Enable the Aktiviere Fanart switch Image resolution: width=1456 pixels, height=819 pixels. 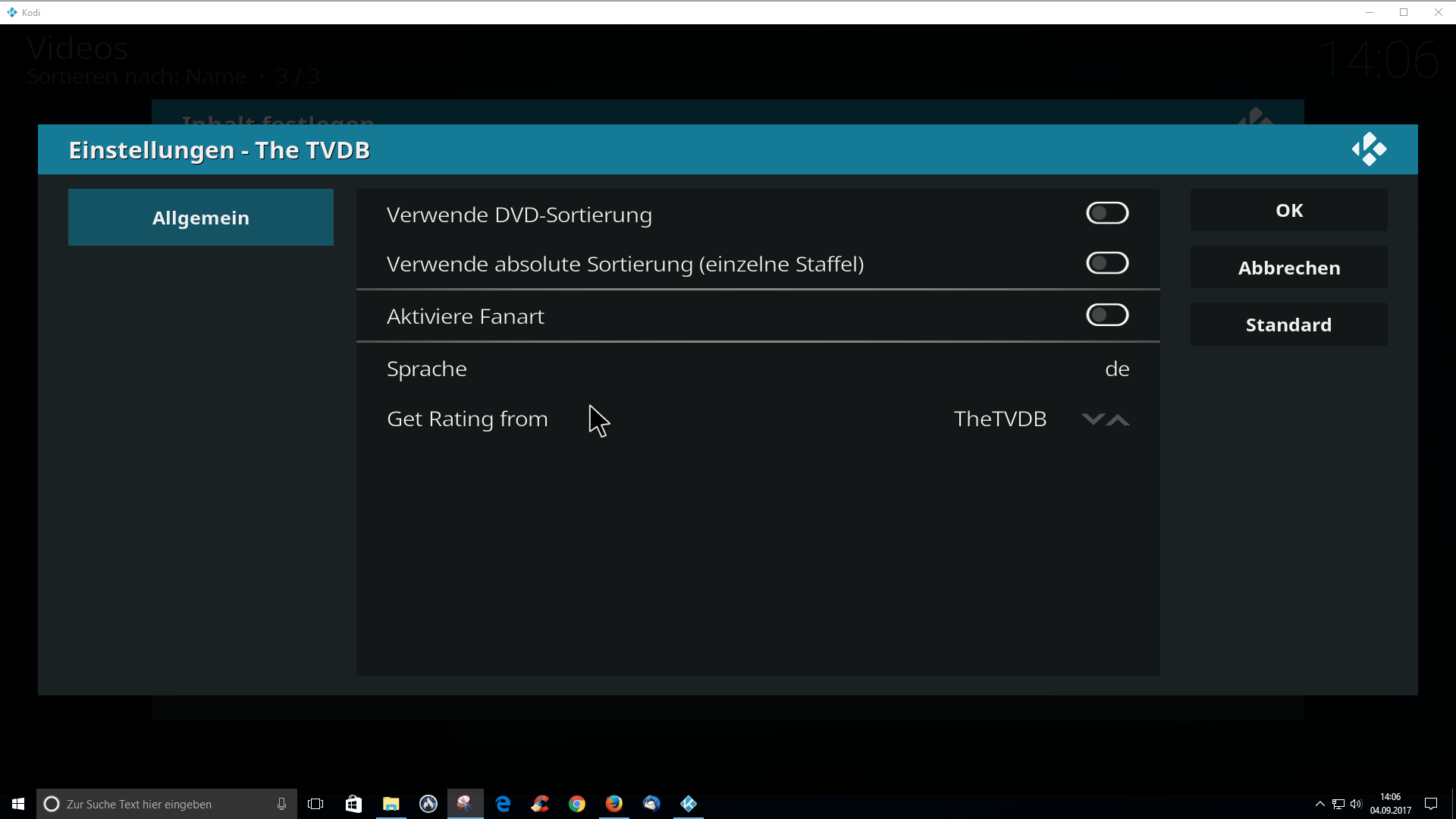[x=1107, y=315]
